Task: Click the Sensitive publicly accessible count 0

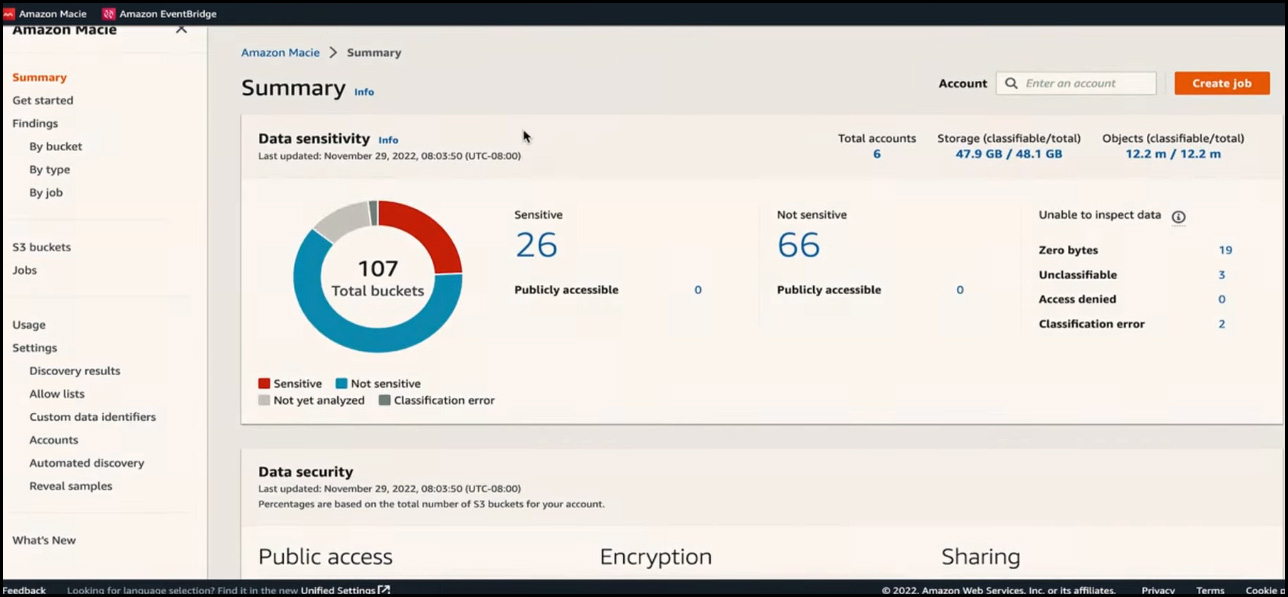Action: pyautogui.click(x=698, y=290)
